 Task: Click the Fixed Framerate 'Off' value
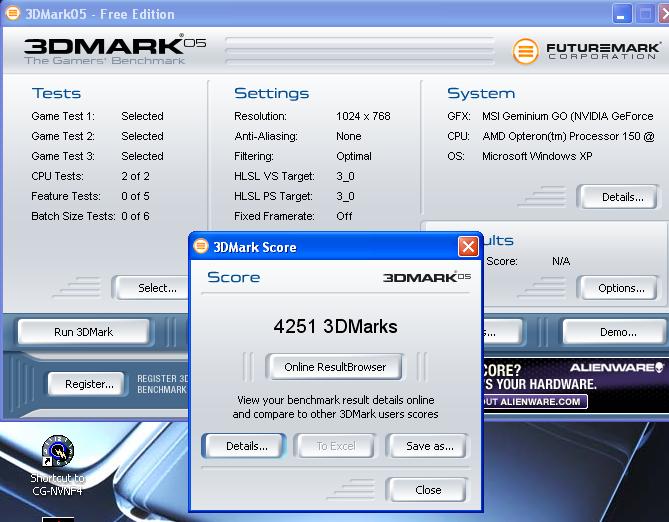tap(344, 216)
